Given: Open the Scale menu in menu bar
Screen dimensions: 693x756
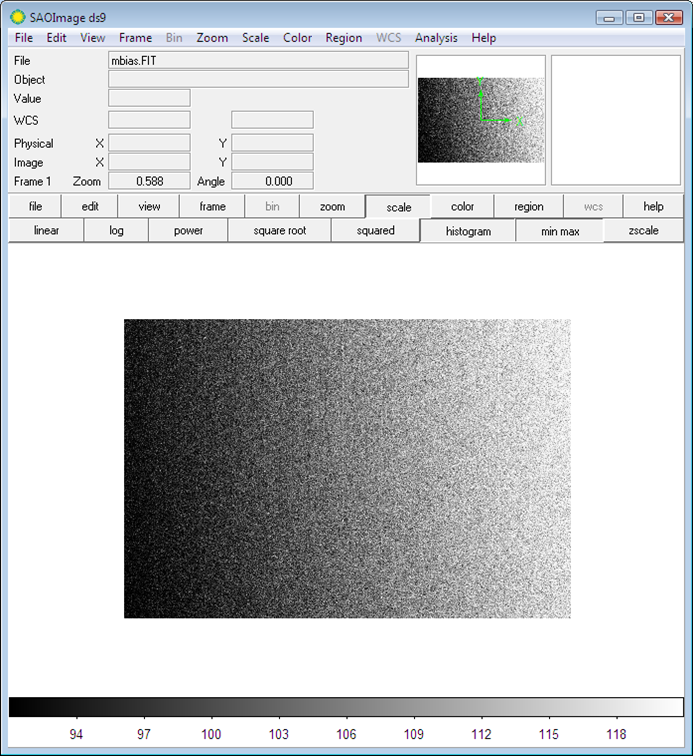Looking at the screenshot, I should click(255, 38).
